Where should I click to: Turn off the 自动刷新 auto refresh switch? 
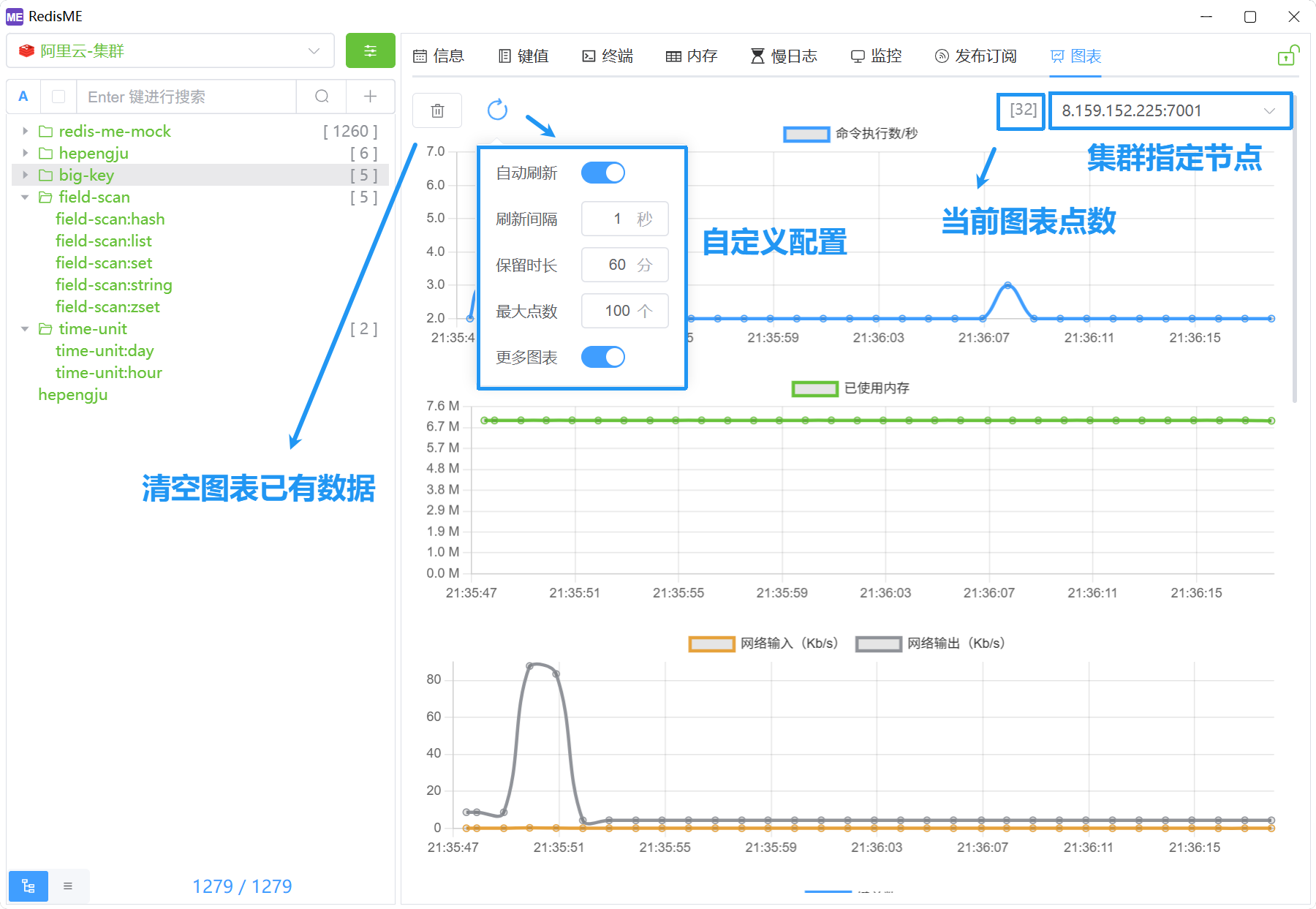click(x=602, y=173)
